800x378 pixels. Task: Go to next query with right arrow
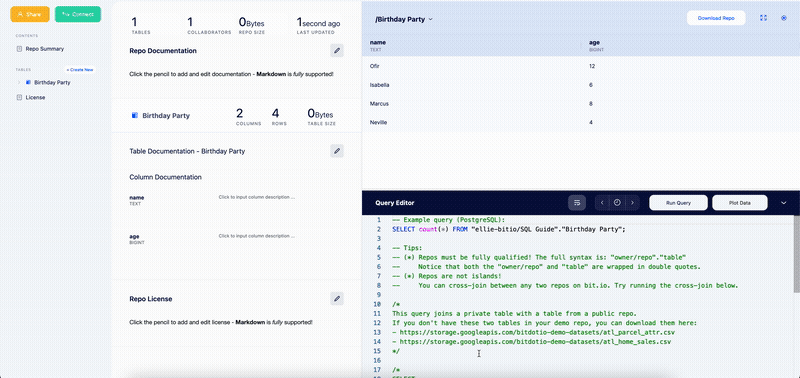632,203
